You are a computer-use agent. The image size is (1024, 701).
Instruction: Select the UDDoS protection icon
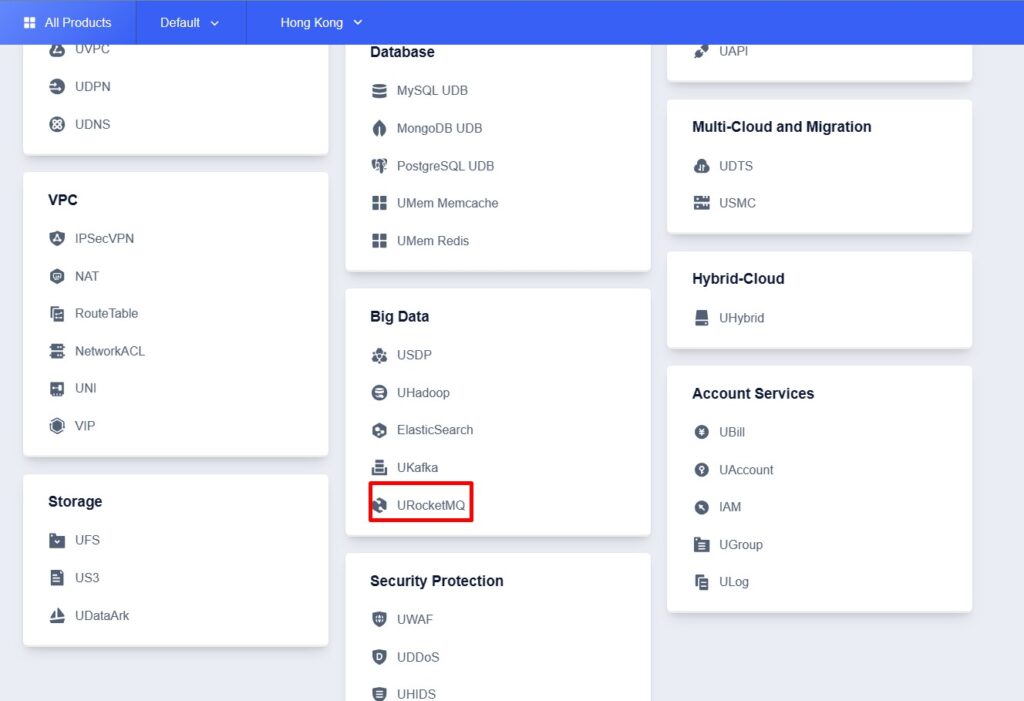(380, 657)
